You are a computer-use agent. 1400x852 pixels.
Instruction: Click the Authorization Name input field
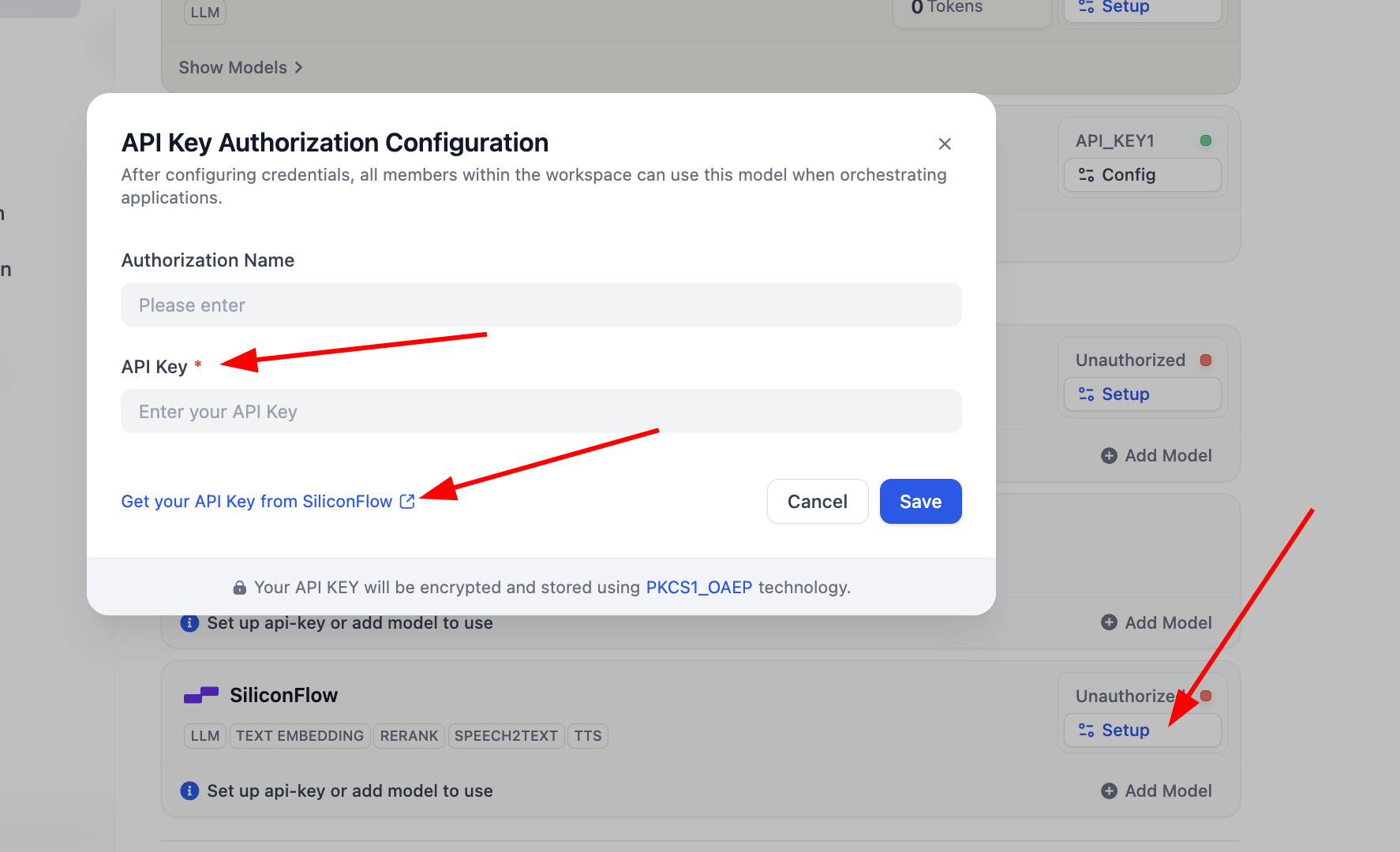(x=541, y=305)
